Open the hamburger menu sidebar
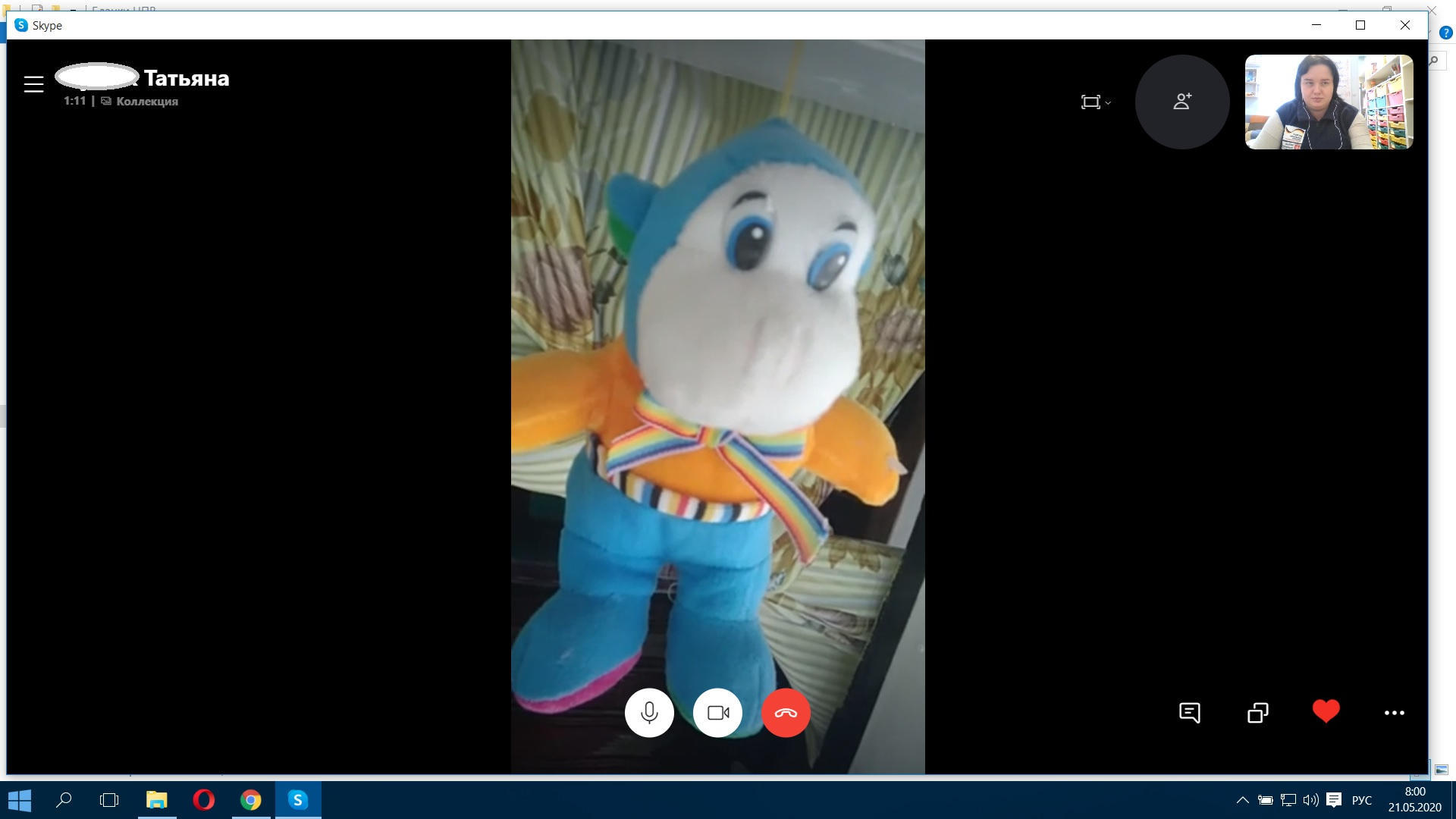 33,84
